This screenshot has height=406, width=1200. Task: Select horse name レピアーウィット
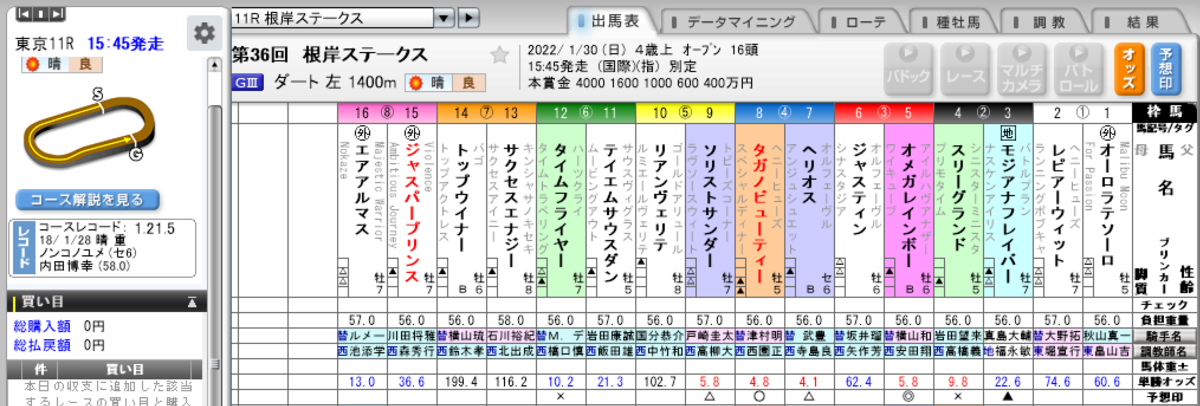1058,203
